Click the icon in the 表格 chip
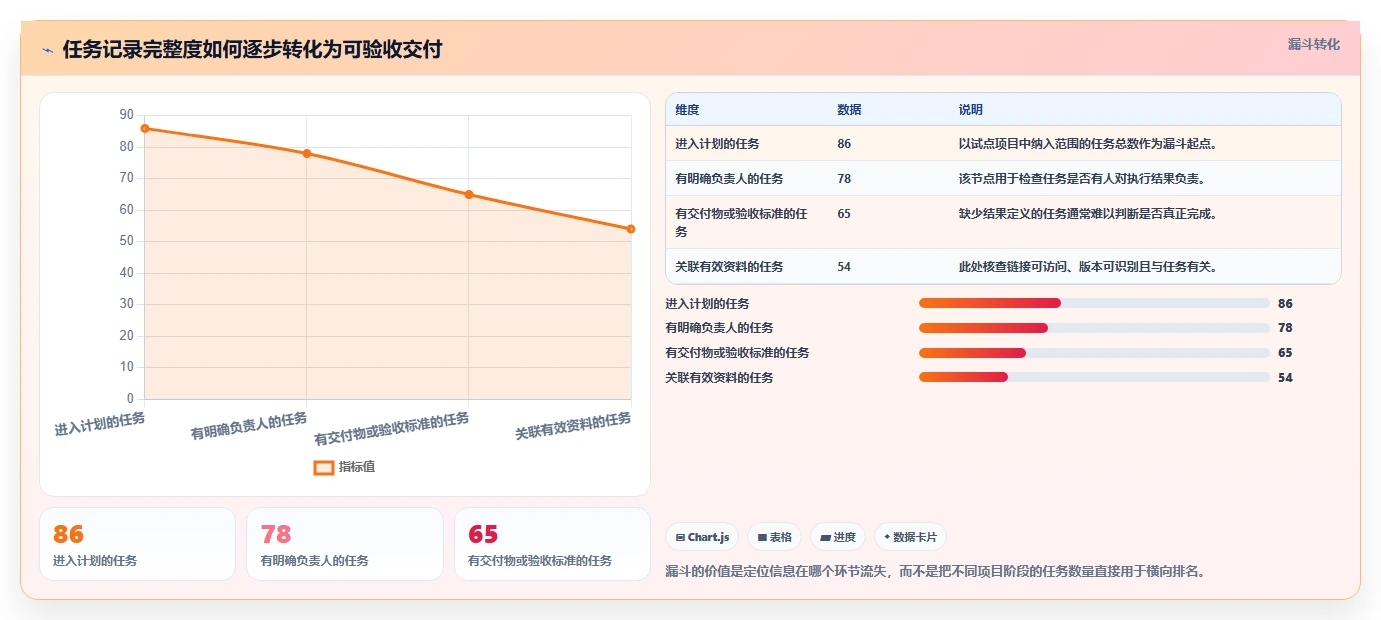This screenshot has height=620, width=1381. pyautogui.click(x=762, y=538)
